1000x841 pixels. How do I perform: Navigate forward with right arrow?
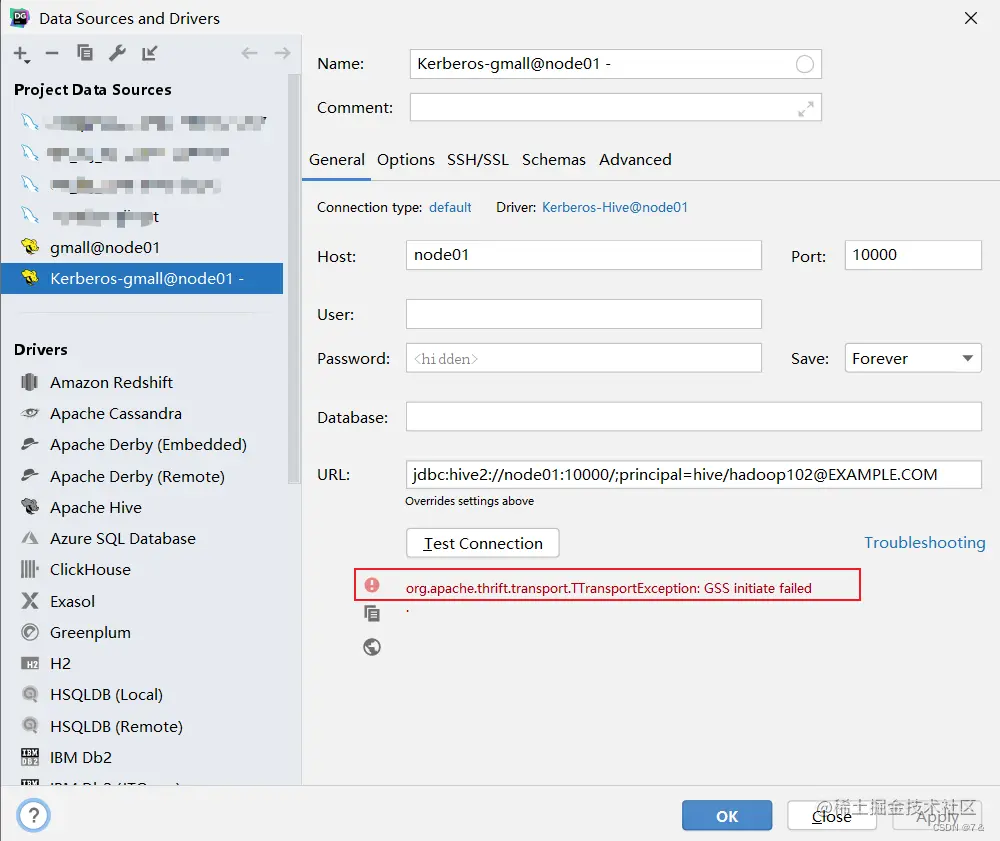[x=282, y=54]
